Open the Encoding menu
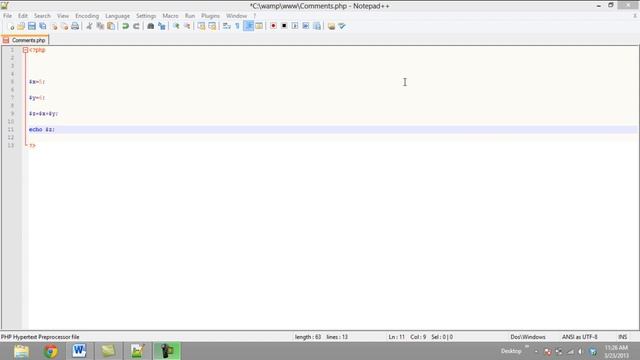 (87, 16)
